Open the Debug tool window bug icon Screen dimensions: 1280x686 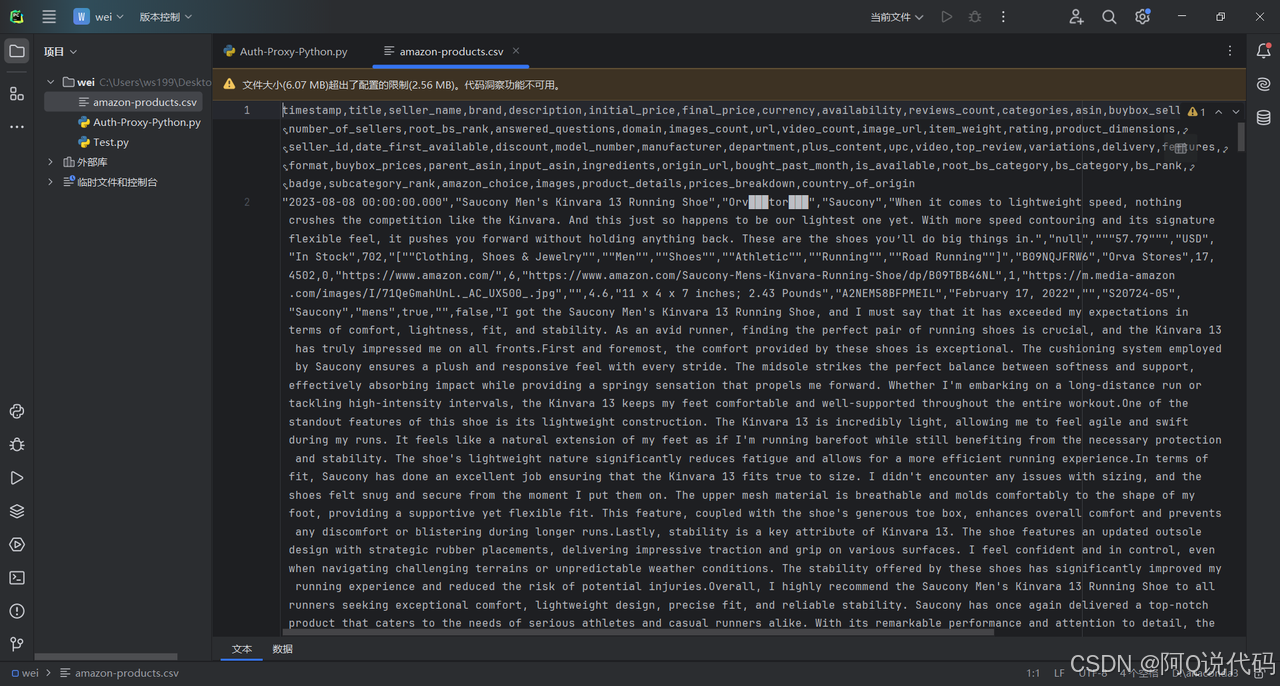[17, 445]
